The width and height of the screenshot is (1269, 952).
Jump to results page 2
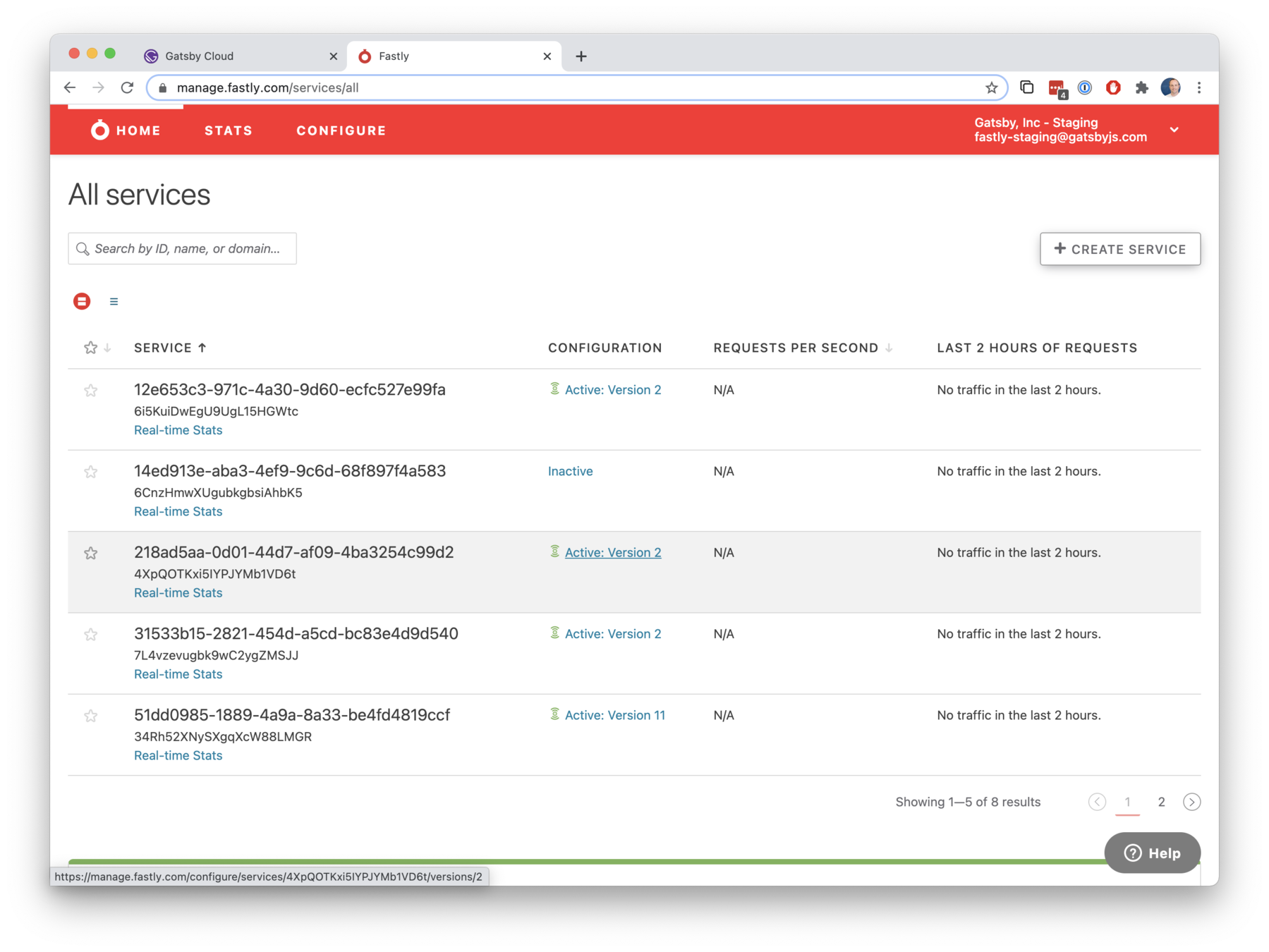[1161, 802]
